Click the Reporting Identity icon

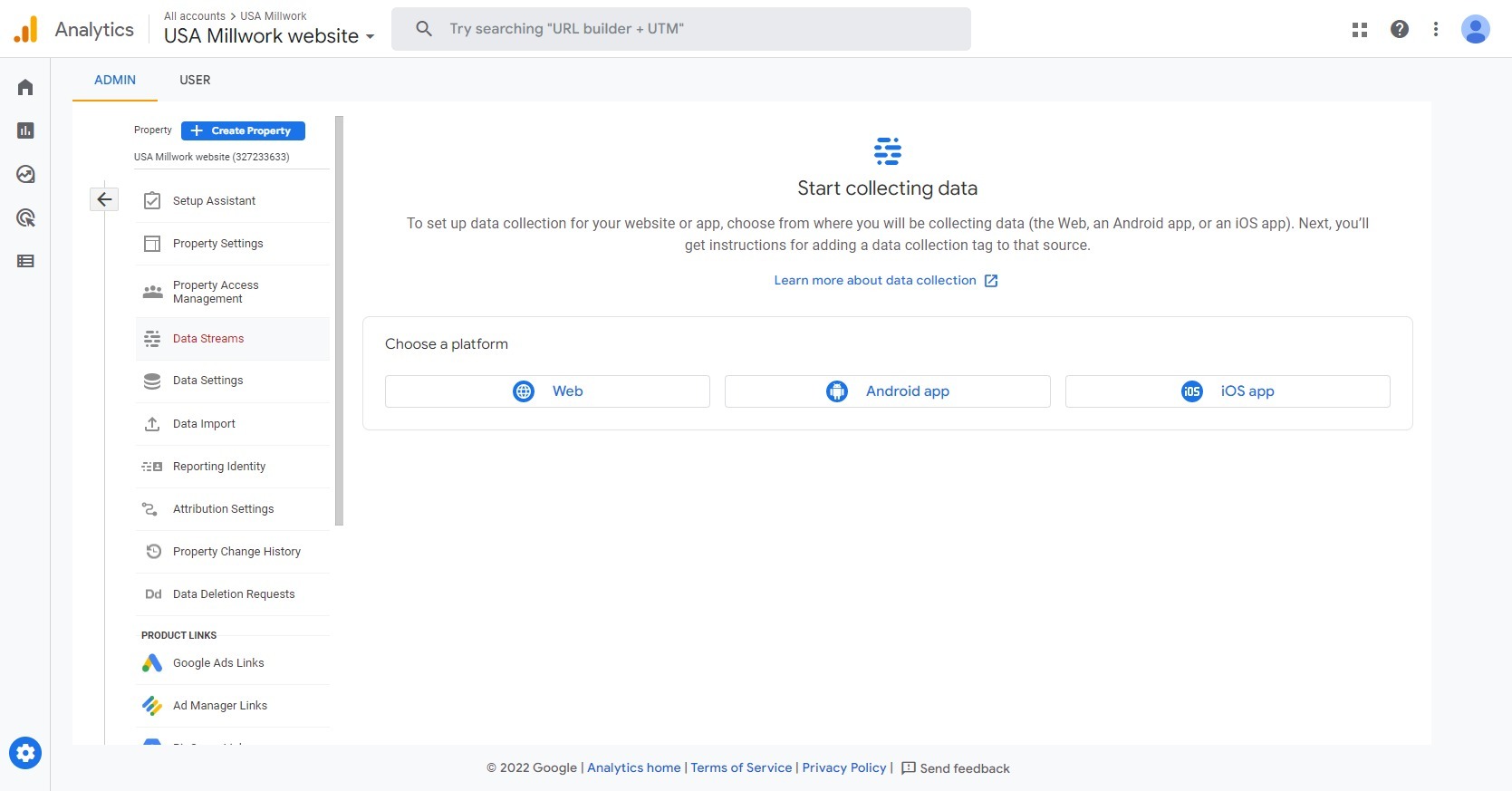coord(152,467)
